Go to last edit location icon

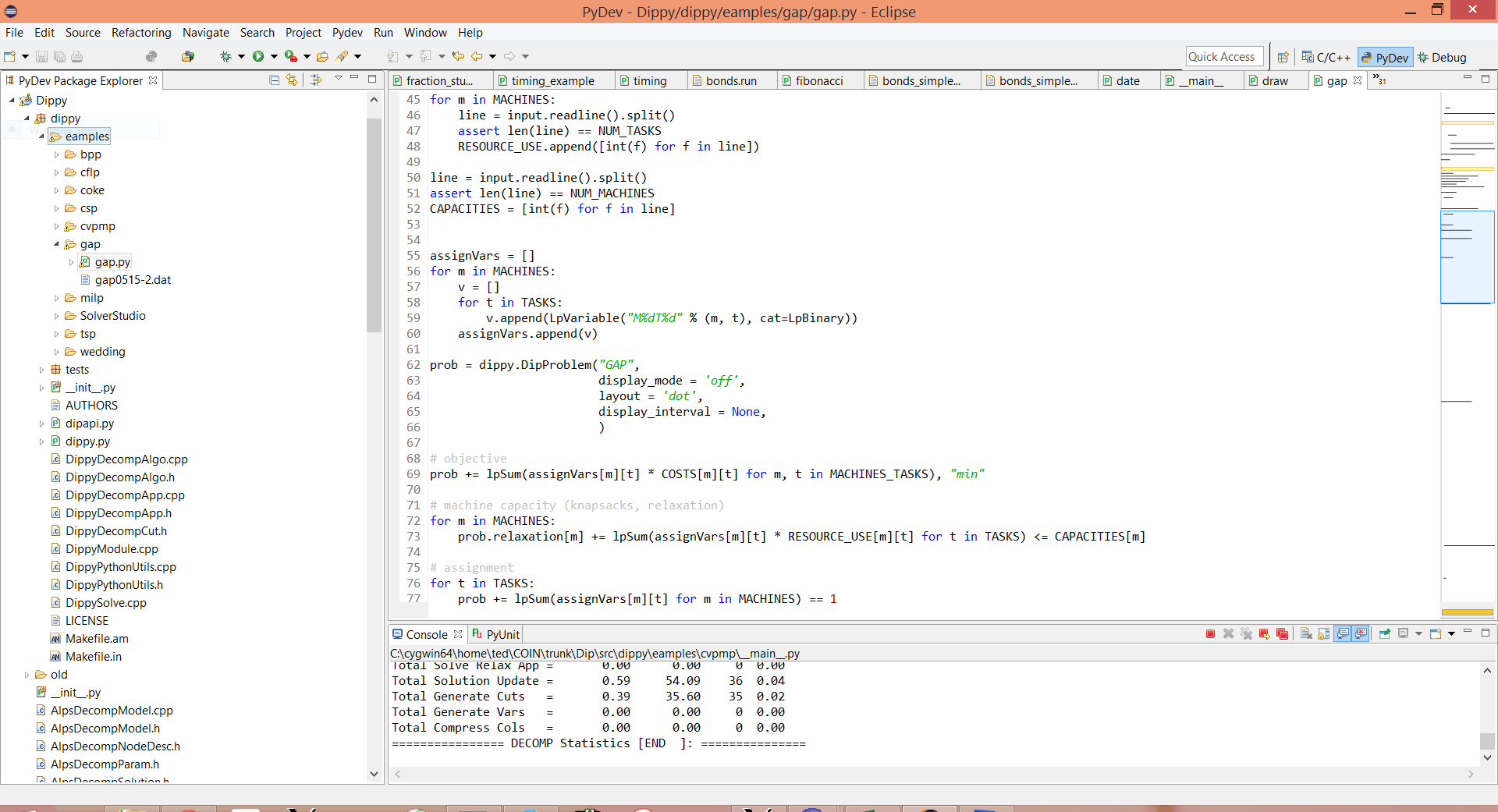pyautogui.click(x=458, y=56)
